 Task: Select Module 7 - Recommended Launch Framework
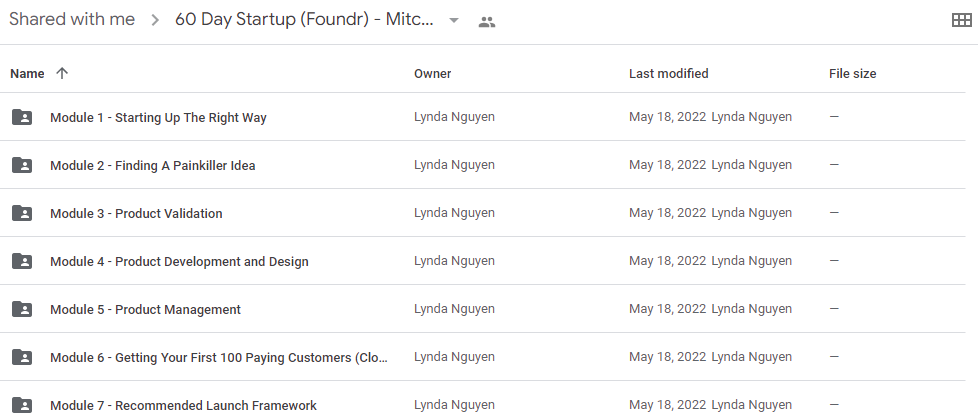click(x=183, y=406)
